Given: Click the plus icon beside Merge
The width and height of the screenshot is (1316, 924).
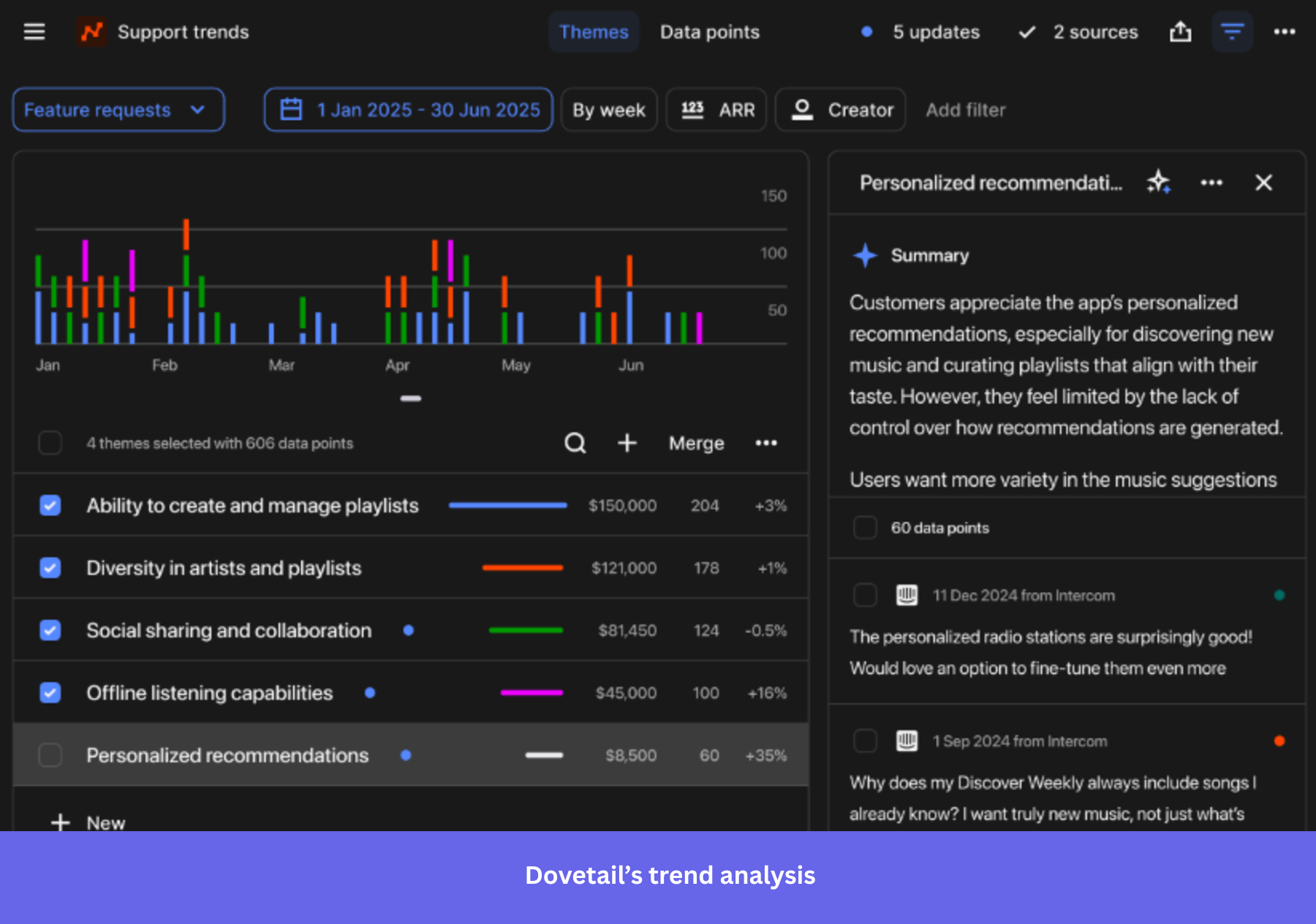Looking at the screenshot, I should point(627,443).
